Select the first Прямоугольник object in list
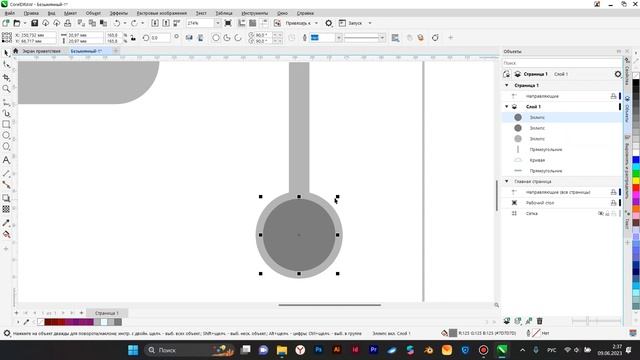The width and height of the screenshot is (640, 360). click(546, 149)
